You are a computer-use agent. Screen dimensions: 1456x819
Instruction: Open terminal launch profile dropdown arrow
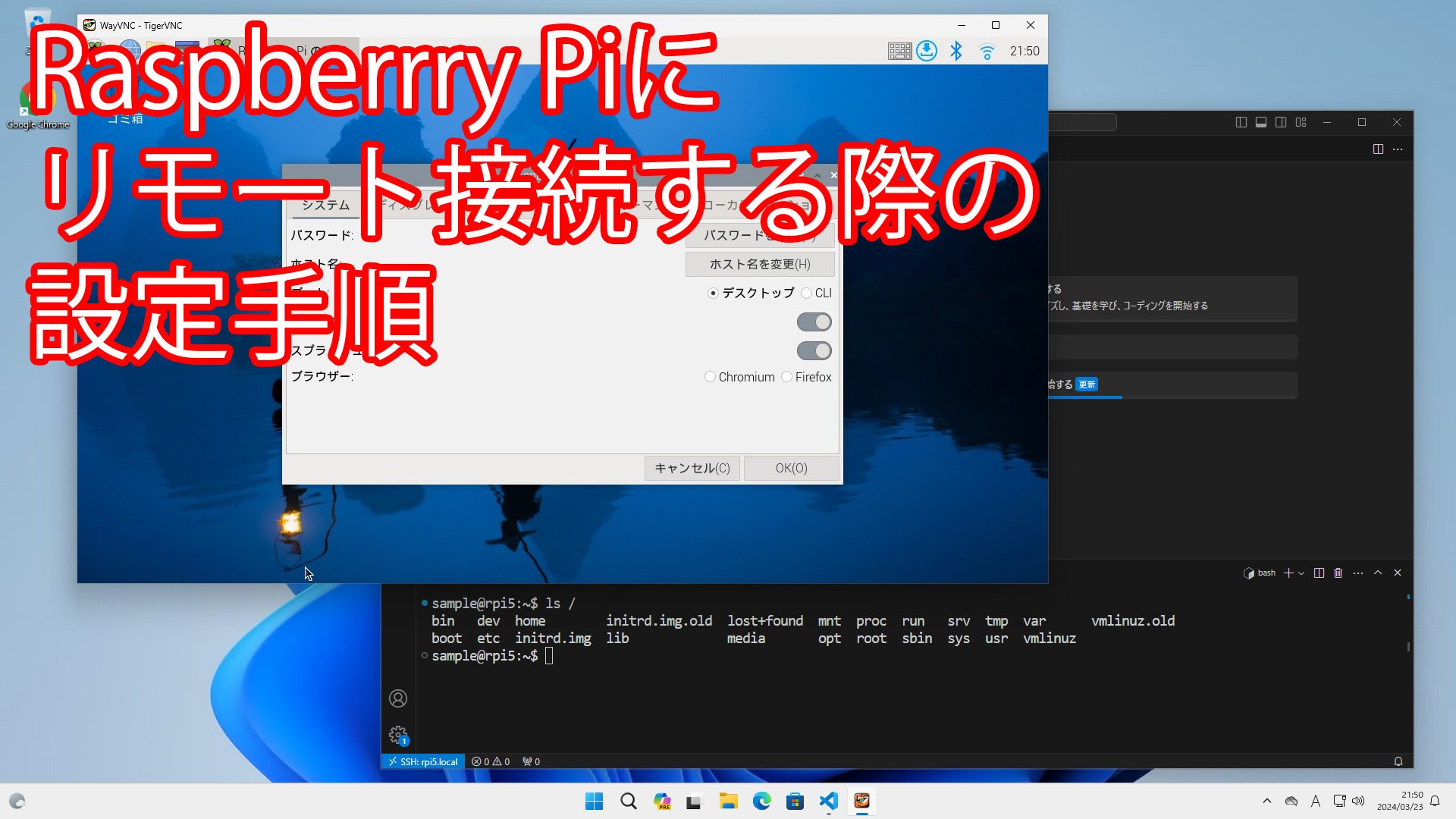1301,573
